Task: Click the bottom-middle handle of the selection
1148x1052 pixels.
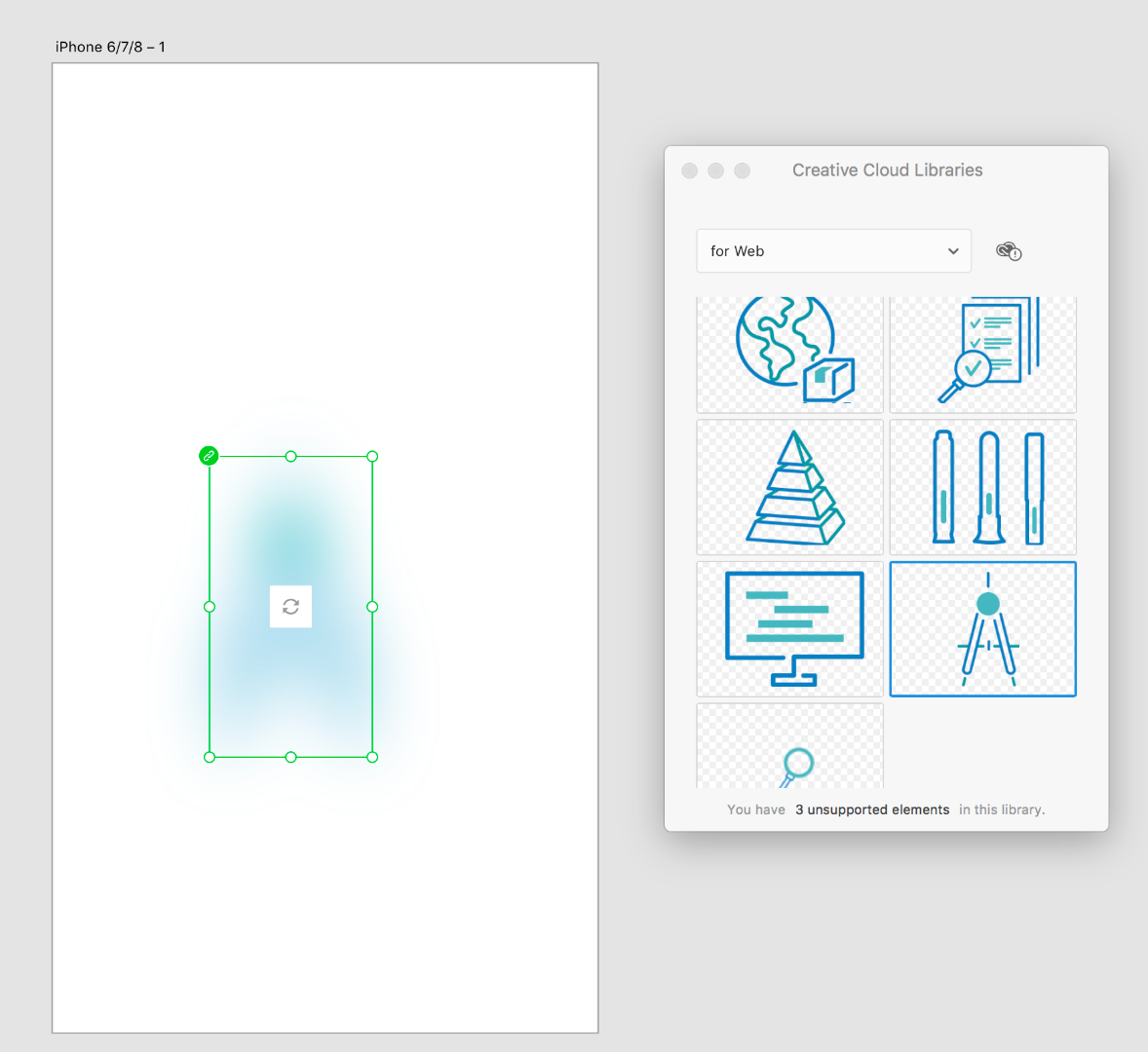Action: click(290, 757)
